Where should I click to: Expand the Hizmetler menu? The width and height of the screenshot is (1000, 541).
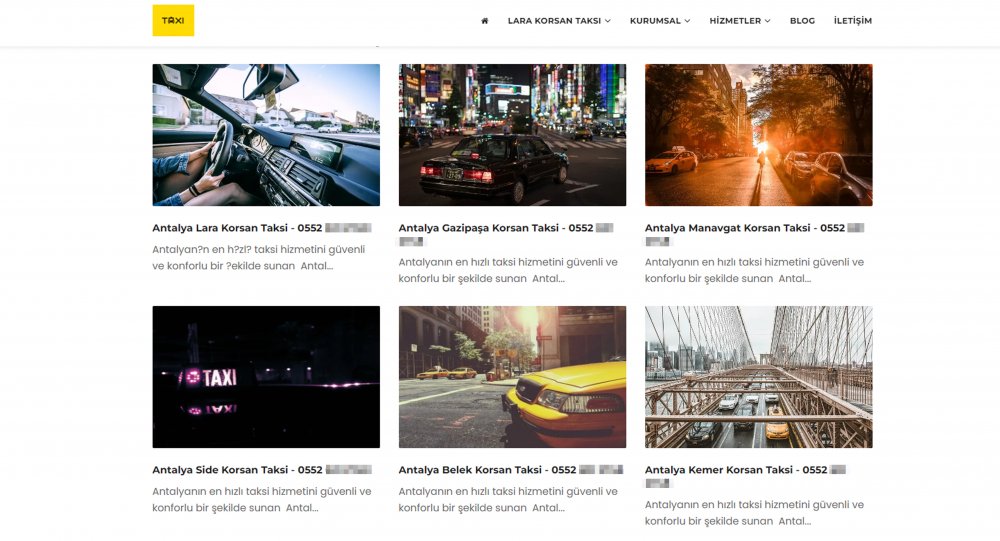tap(739, 21)
